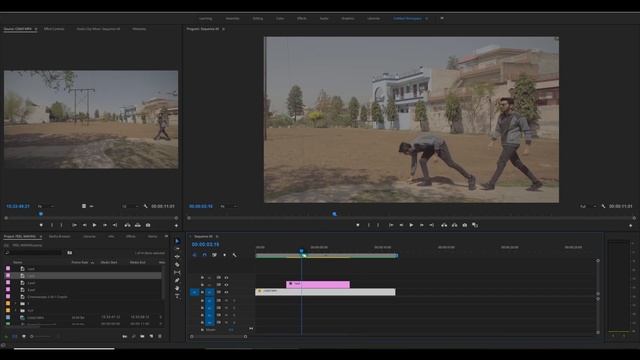Image resolution: width=640 pixels, height=360 pixels.
Task: Select the Type tool
Action: click(x=177, y=296)
